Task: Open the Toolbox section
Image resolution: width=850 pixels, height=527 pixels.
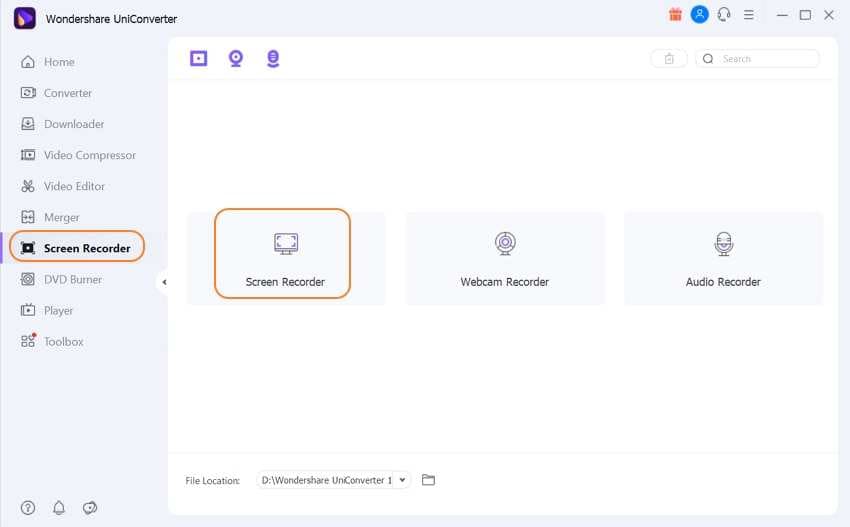Action: click(x=52, y=342)
